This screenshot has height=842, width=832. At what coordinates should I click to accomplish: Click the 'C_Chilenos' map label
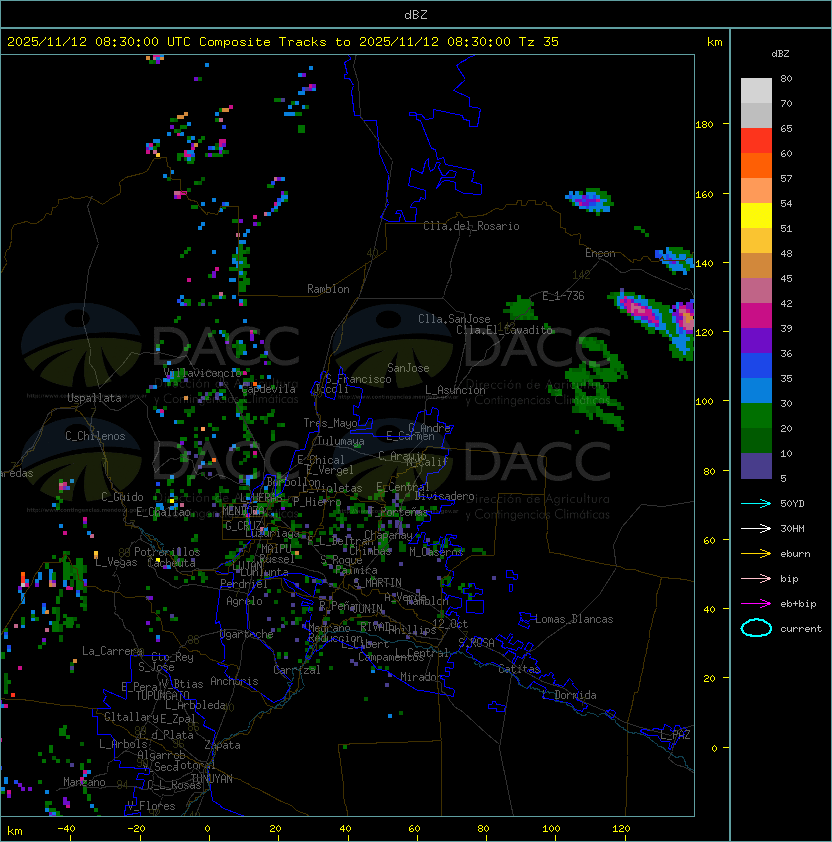coord(95,436)
